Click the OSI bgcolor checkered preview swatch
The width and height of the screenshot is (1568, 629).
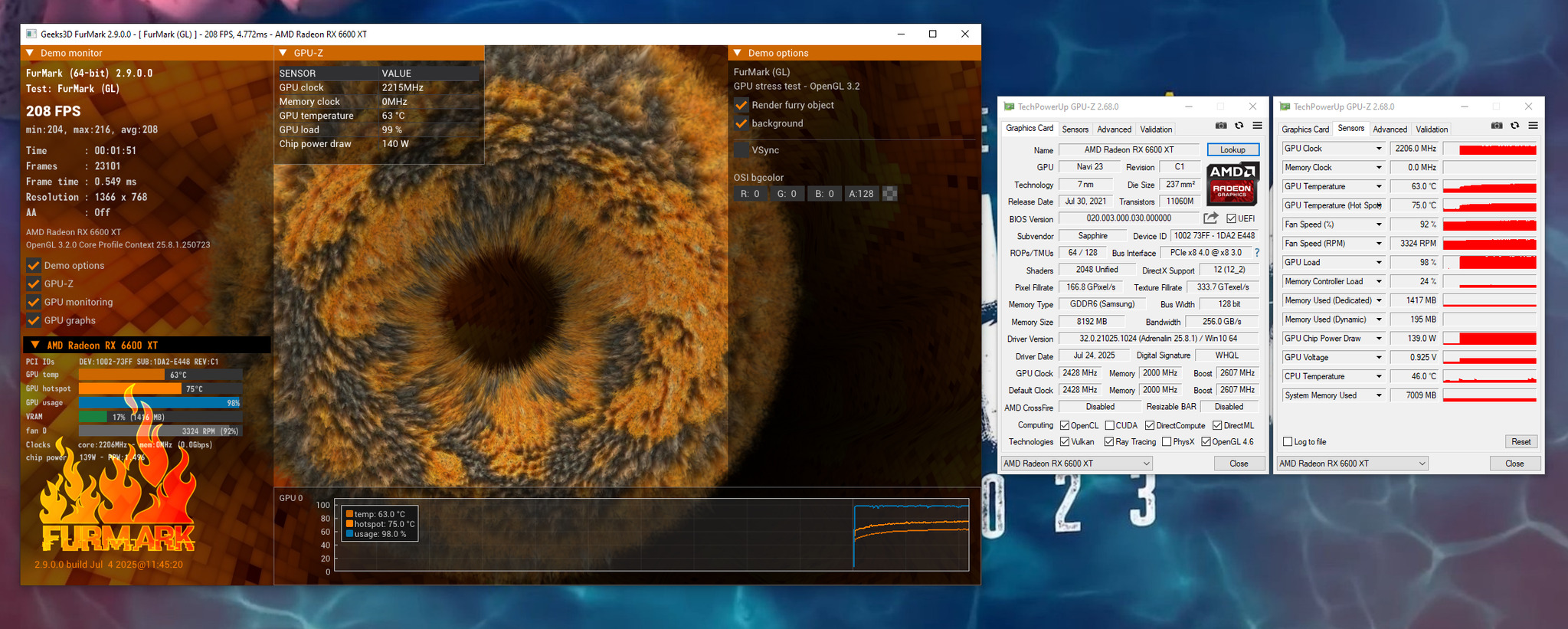click(890, 194)
